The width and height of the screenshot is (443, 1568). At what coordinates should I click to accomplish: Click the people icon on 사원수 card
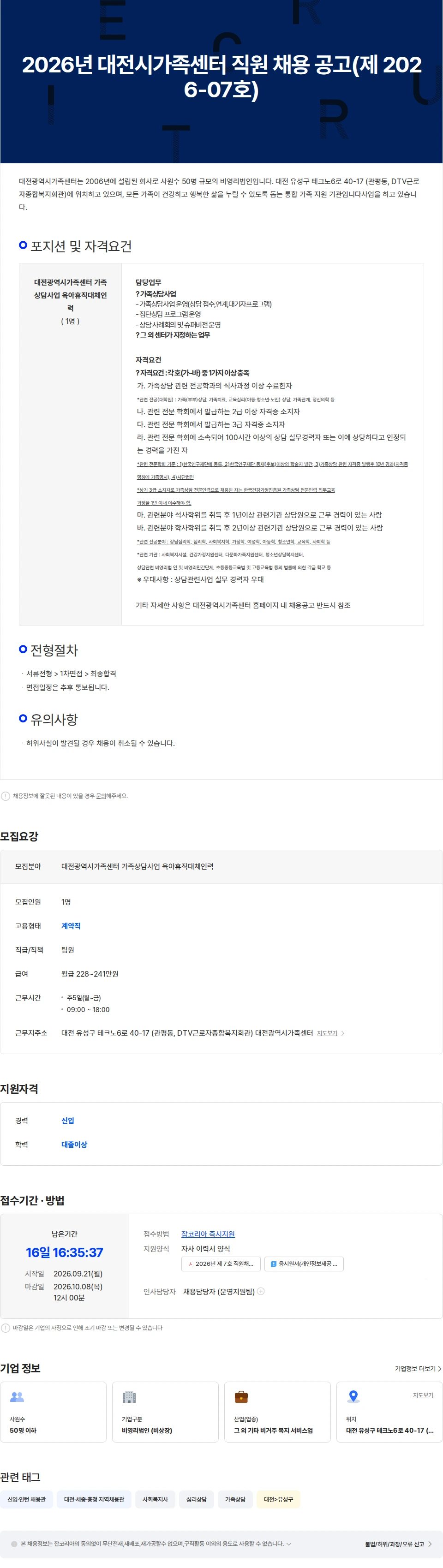(x=17, y=1396)
